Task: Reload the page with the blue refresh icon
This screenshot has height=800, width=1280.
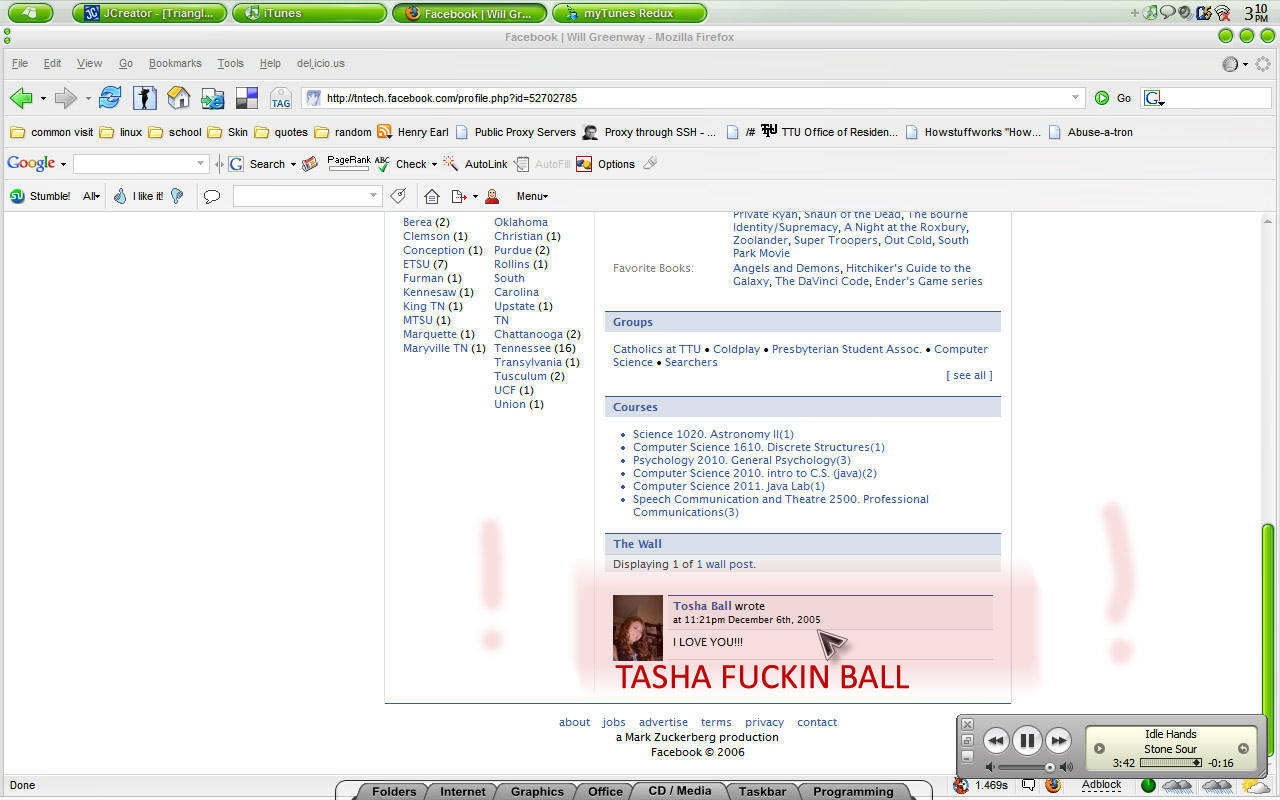Action: point(110,98)
